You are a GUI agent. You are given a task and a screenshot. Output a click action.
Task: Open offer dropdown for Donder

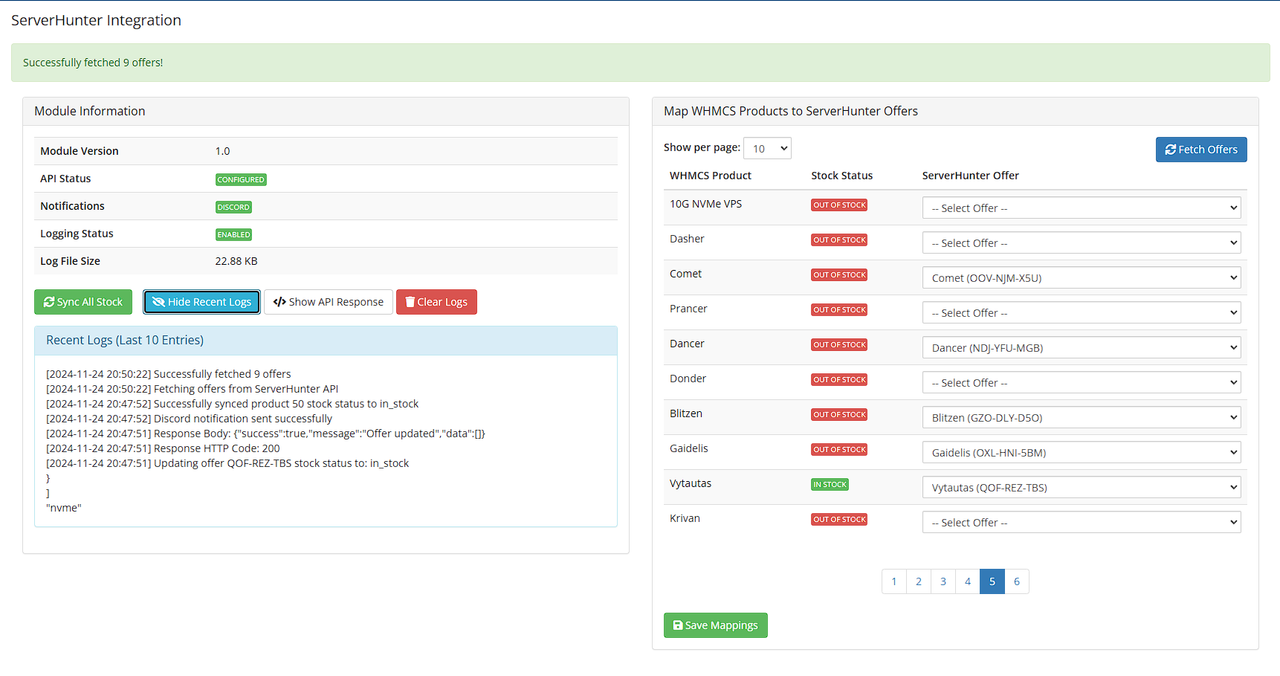click(1081, 383)
